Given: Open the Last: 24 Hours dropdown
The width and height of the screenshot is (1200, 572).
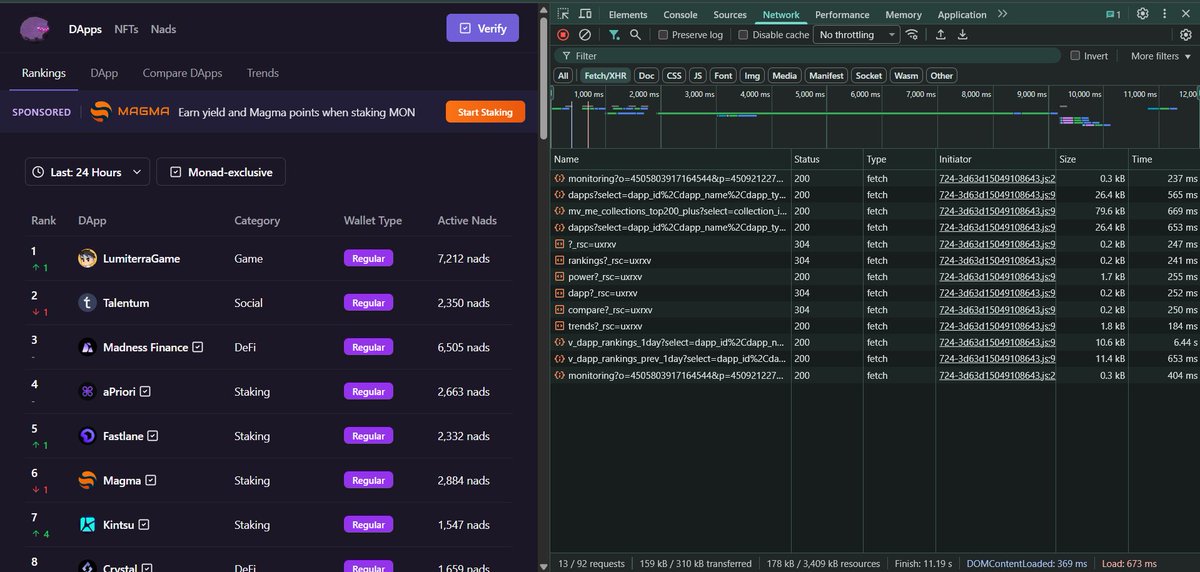Looking at the screenshot, I should [87, 172].
